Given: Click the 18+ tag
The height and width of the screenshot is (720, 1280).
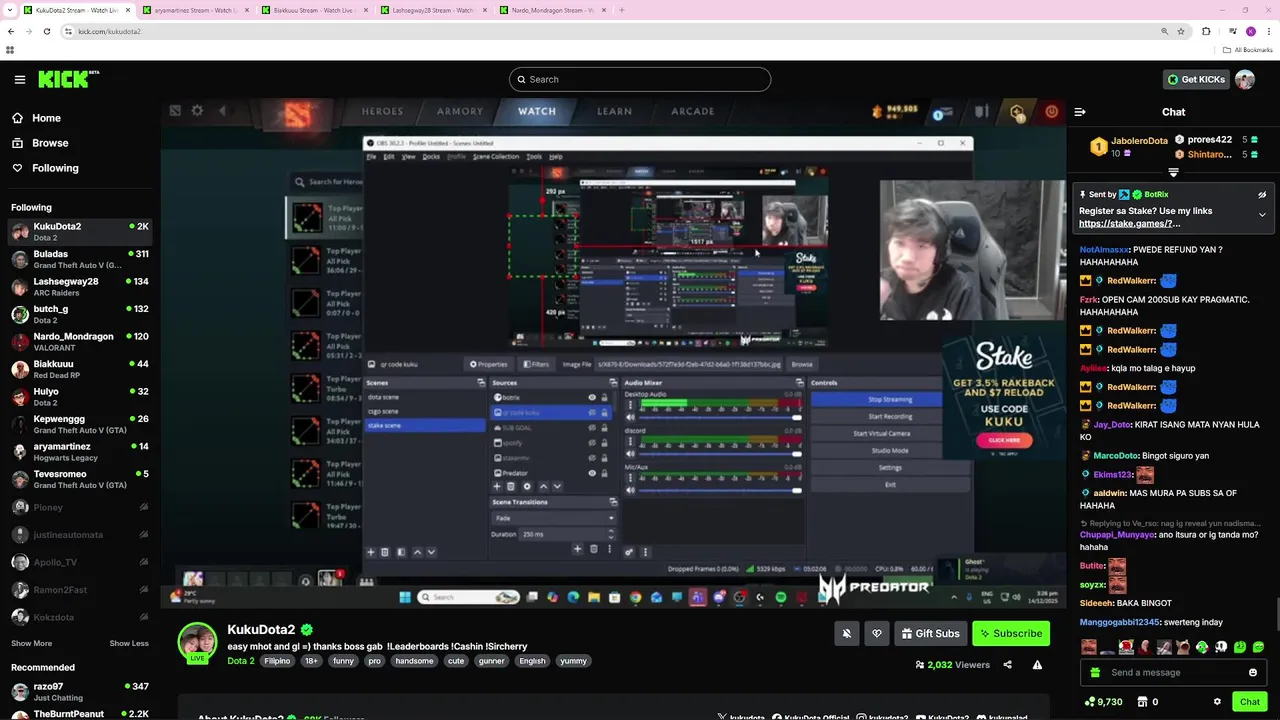Looking at the screenshot, I should [311, 661].
